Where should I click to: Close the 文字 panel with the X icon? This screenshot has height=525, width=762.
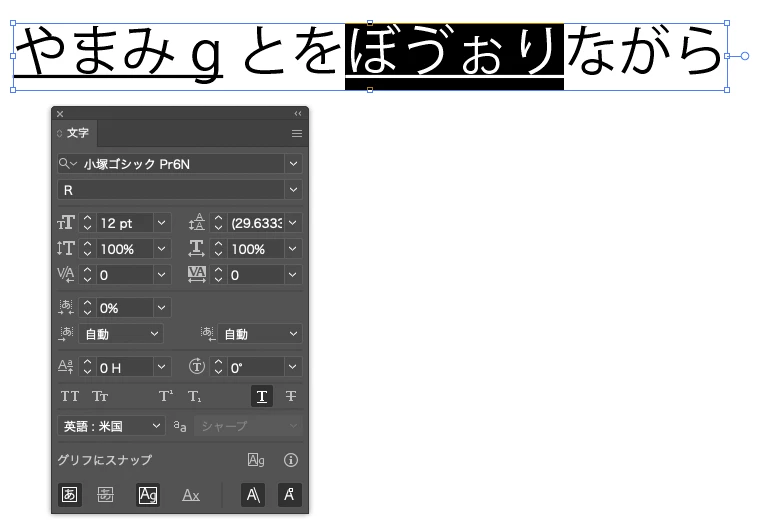pos(60,114)
